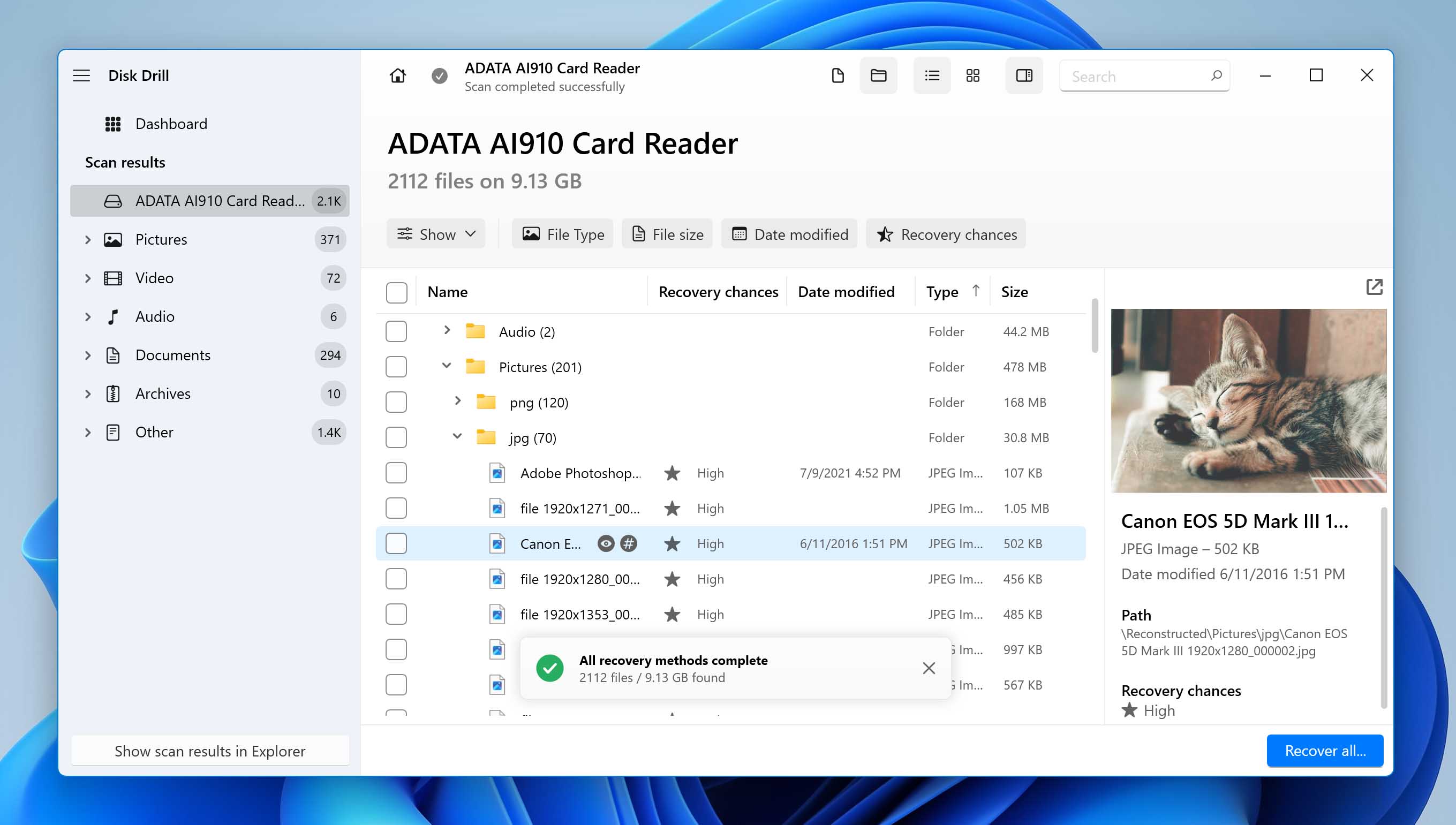Image resolution: width=1456 pixels, height=825 pixels.
Task: Check the file 1920x1271 checkbox
Action: [396, 508]
